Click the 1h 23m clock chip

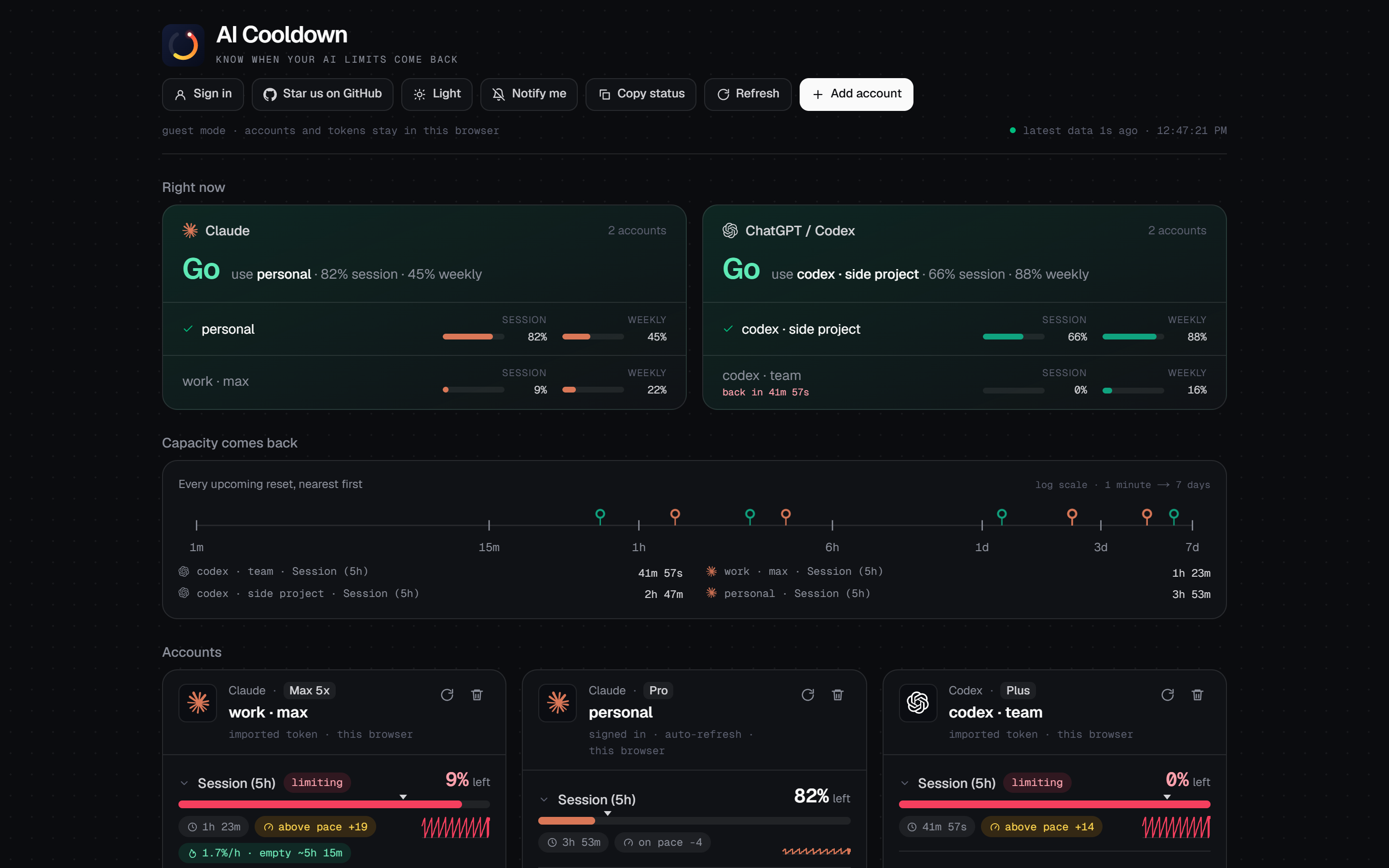[x=214, y=827]
